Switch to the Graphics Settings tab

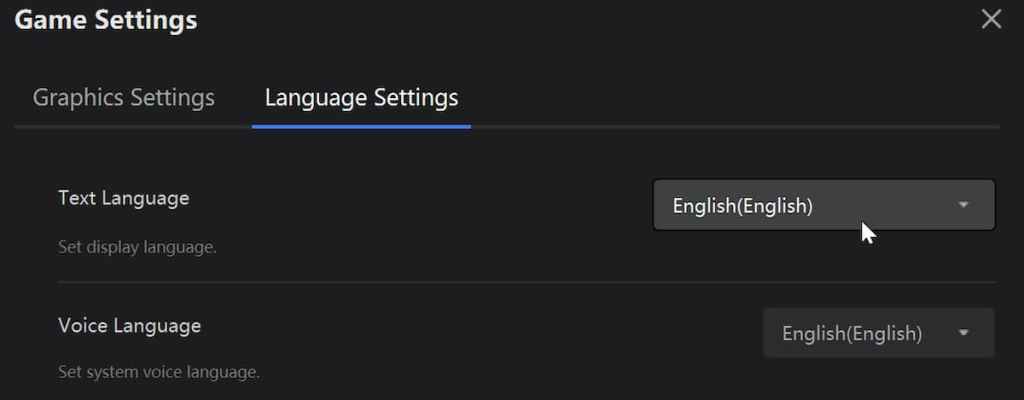pyautogui.click(x=124, y=98)
